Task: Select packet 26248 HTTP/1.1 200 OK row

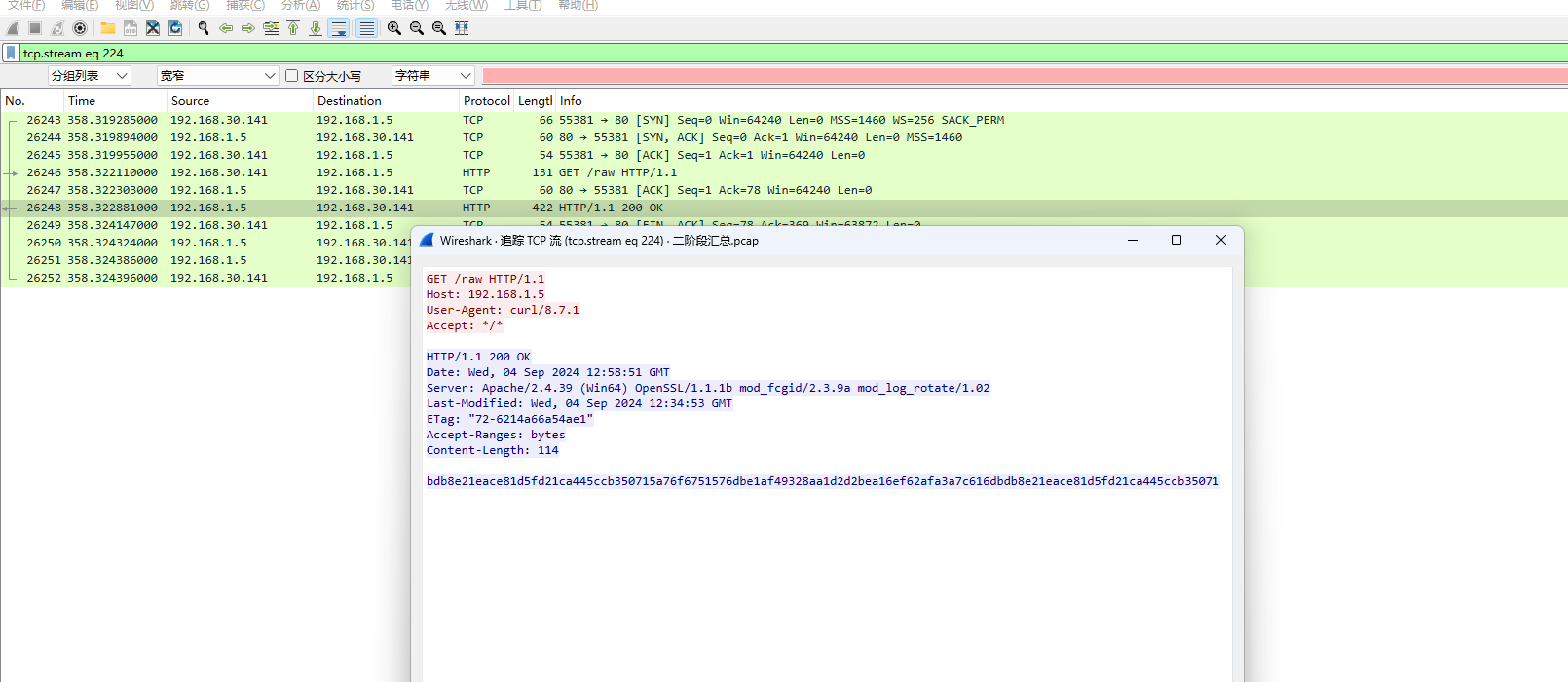Action: [x=784, y=208]
